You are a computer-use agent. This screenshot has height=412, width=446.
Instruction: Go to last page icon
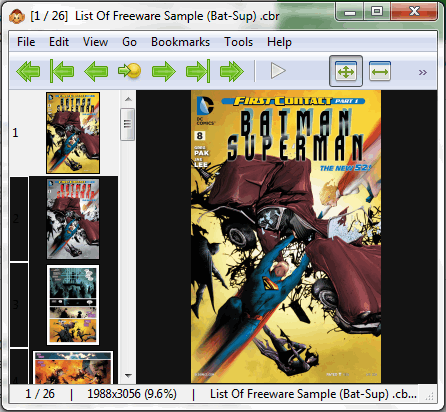pyautogui.click(x=198, y=71)
